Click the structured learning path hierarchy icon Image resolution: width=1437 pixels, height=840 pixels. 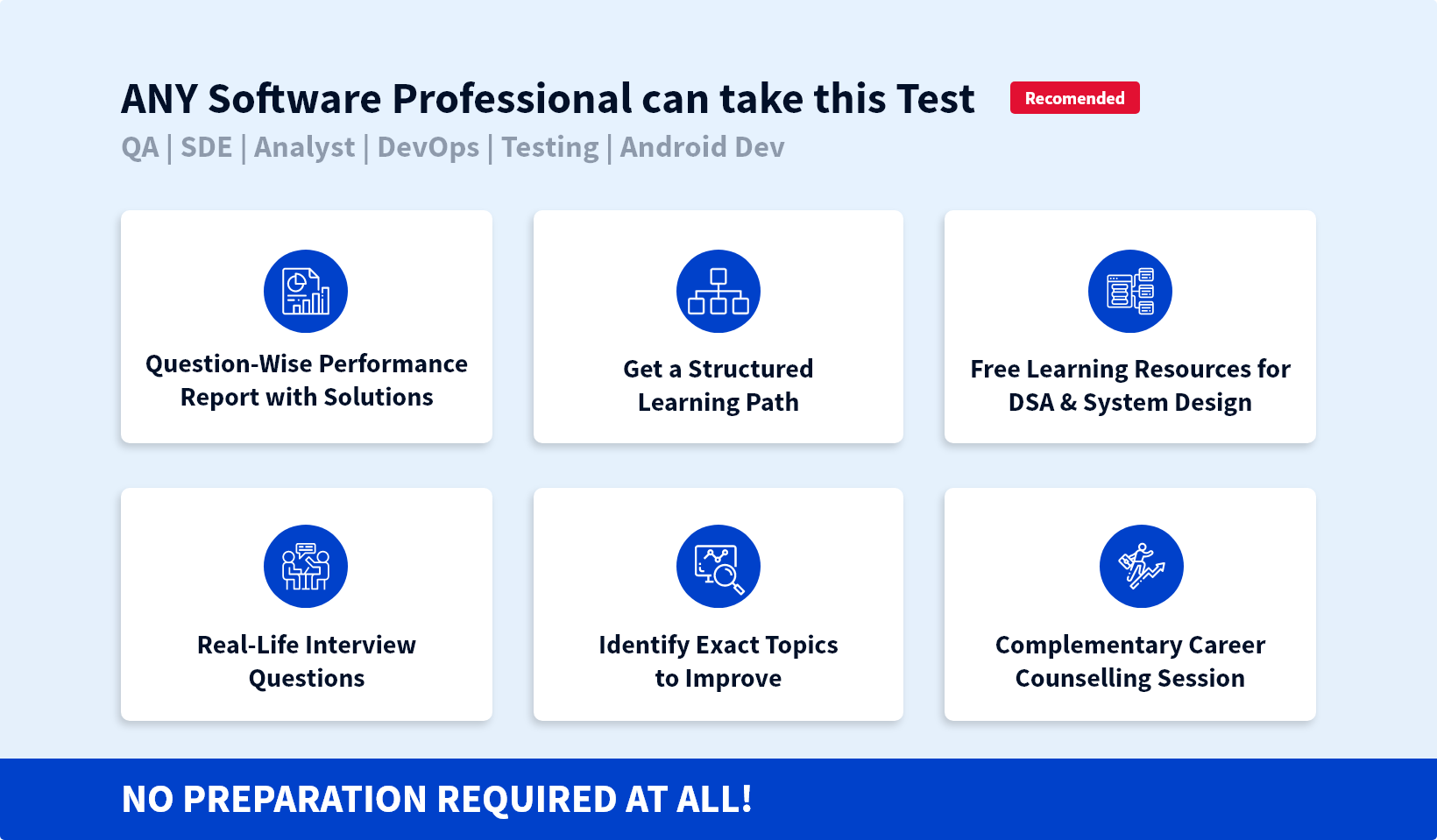point(718,292)
